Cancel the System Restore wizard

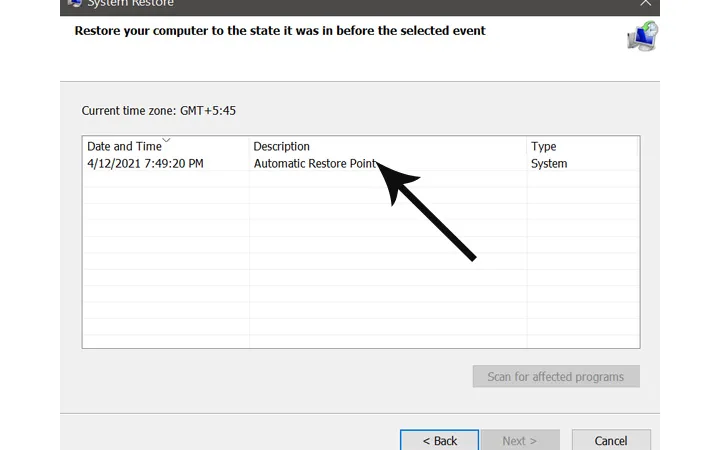pos(610,440)
